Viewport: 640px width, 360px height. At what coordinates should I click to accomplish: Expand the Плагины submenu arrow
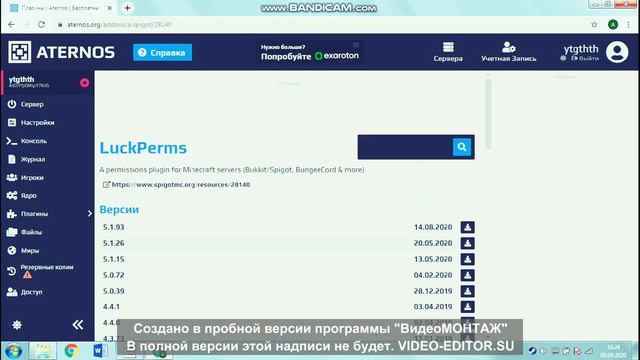tap(89, 213)
